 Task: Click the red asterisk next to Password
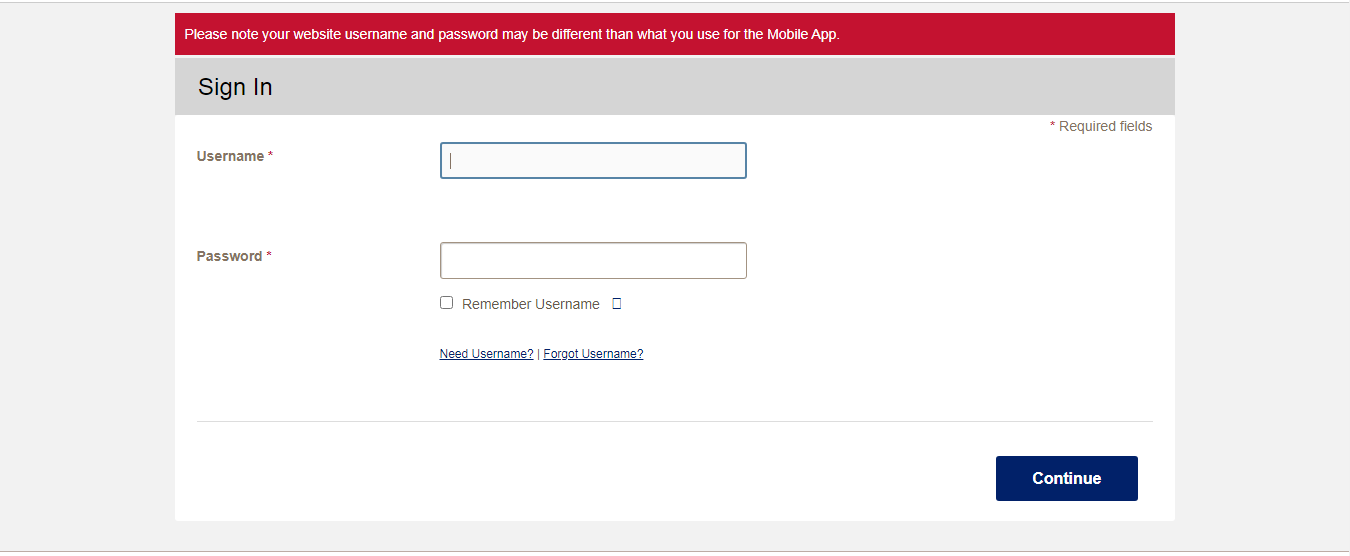coord(269,256)
